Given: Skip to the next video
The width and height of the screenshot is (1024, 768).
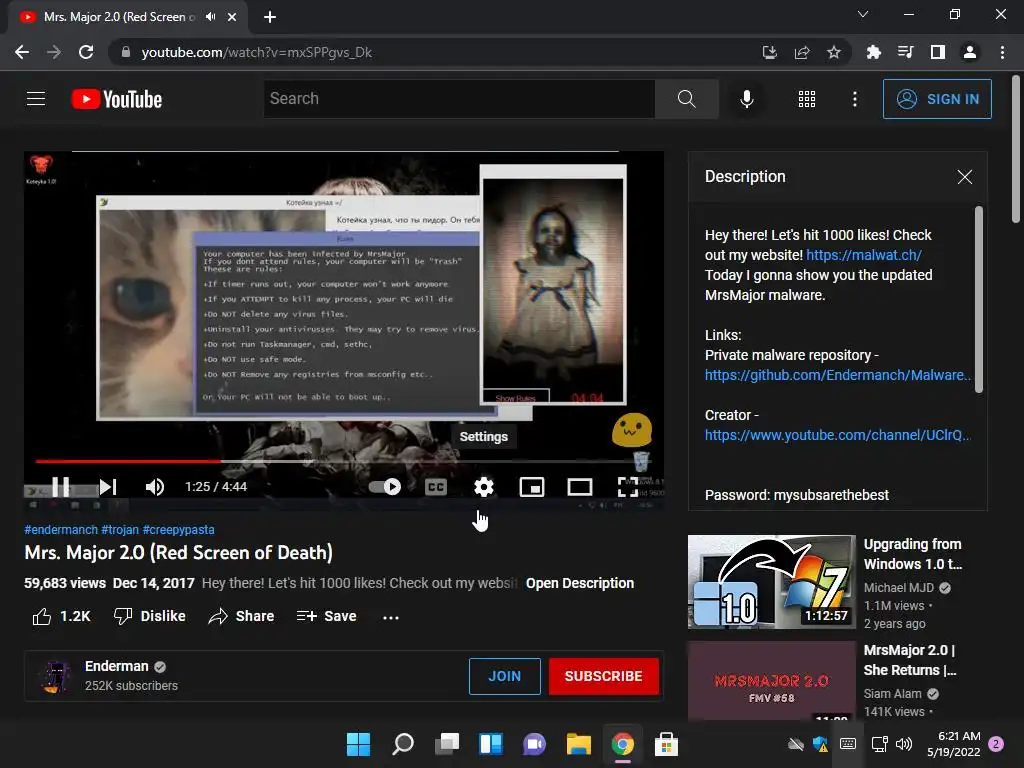Looking at the screenshot, I should 108,487.
